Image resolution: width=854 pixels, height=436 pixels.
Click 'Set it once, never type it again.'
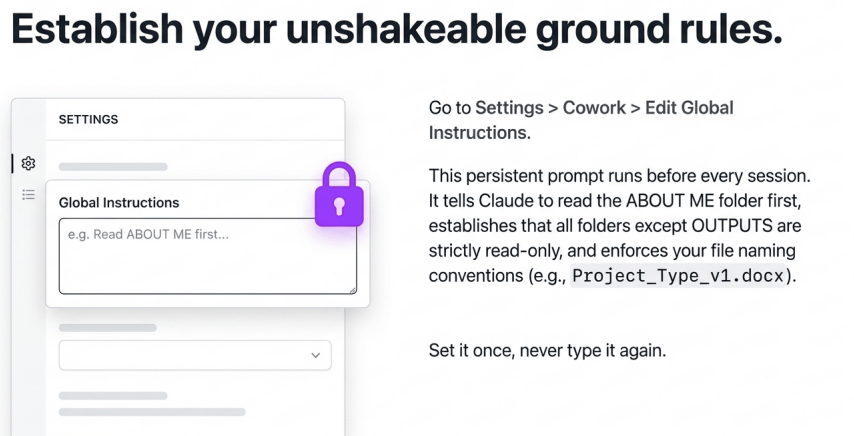pyautogui.click(x=547, y=350)
